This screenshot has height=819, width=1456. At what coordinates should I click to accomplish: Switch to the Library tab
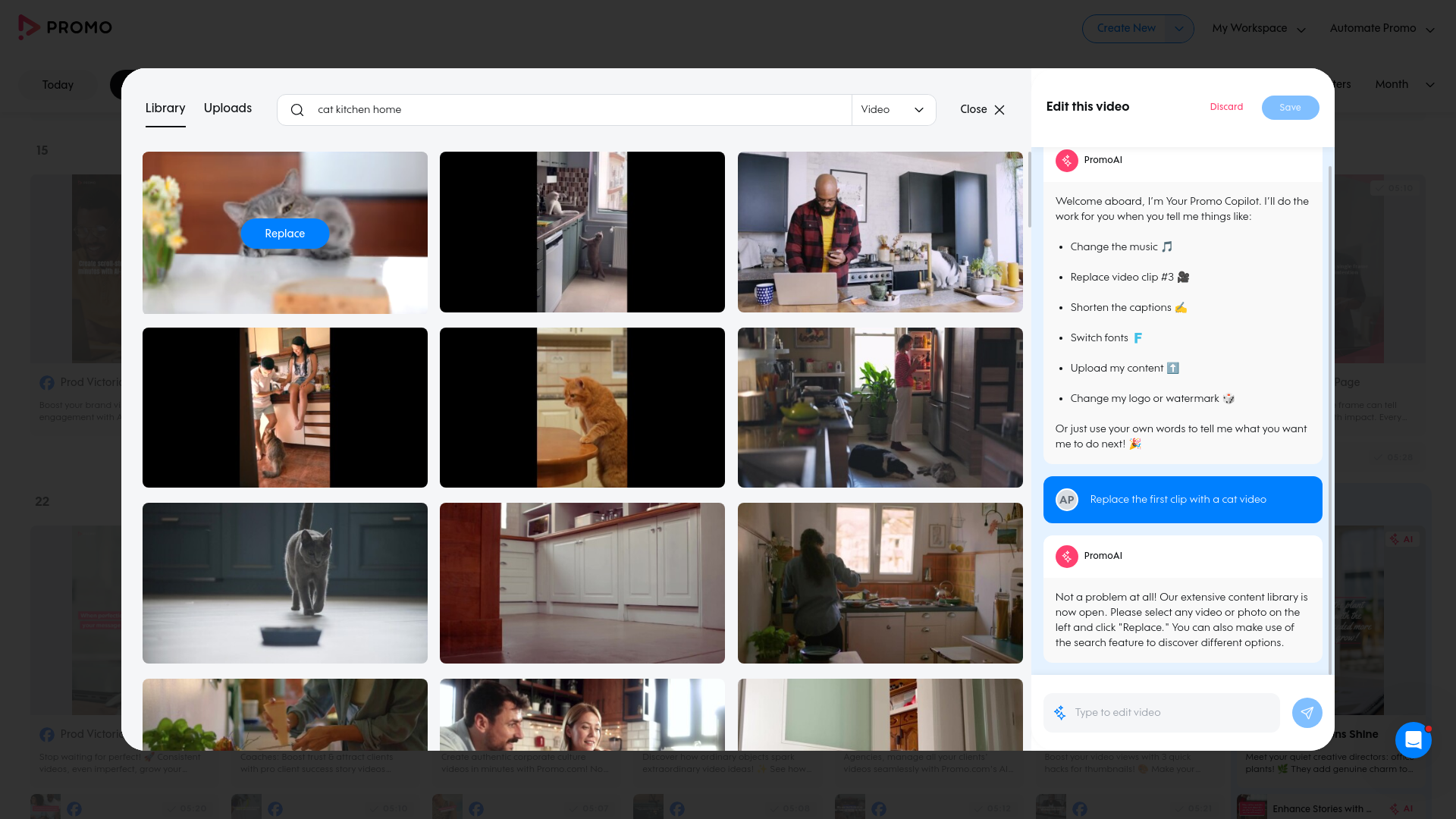[165, 108]
